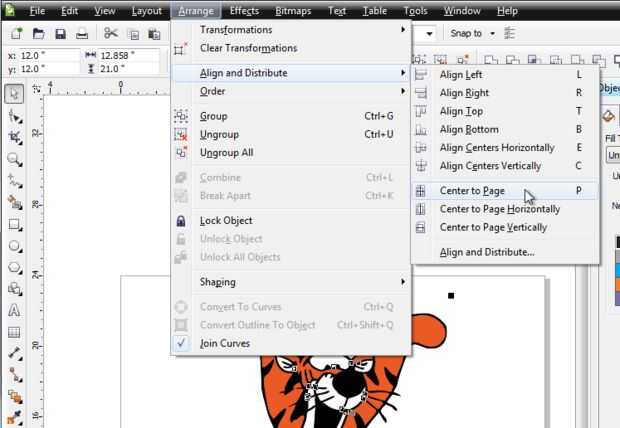Click the Open folder icon
The width and height of the screenshot is (620, 428).
click(x=38, y=34)
